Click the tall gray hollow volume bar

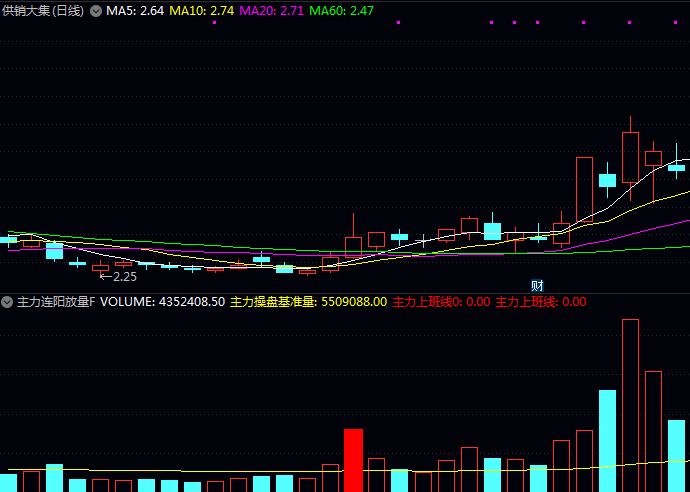coord(653,430)
